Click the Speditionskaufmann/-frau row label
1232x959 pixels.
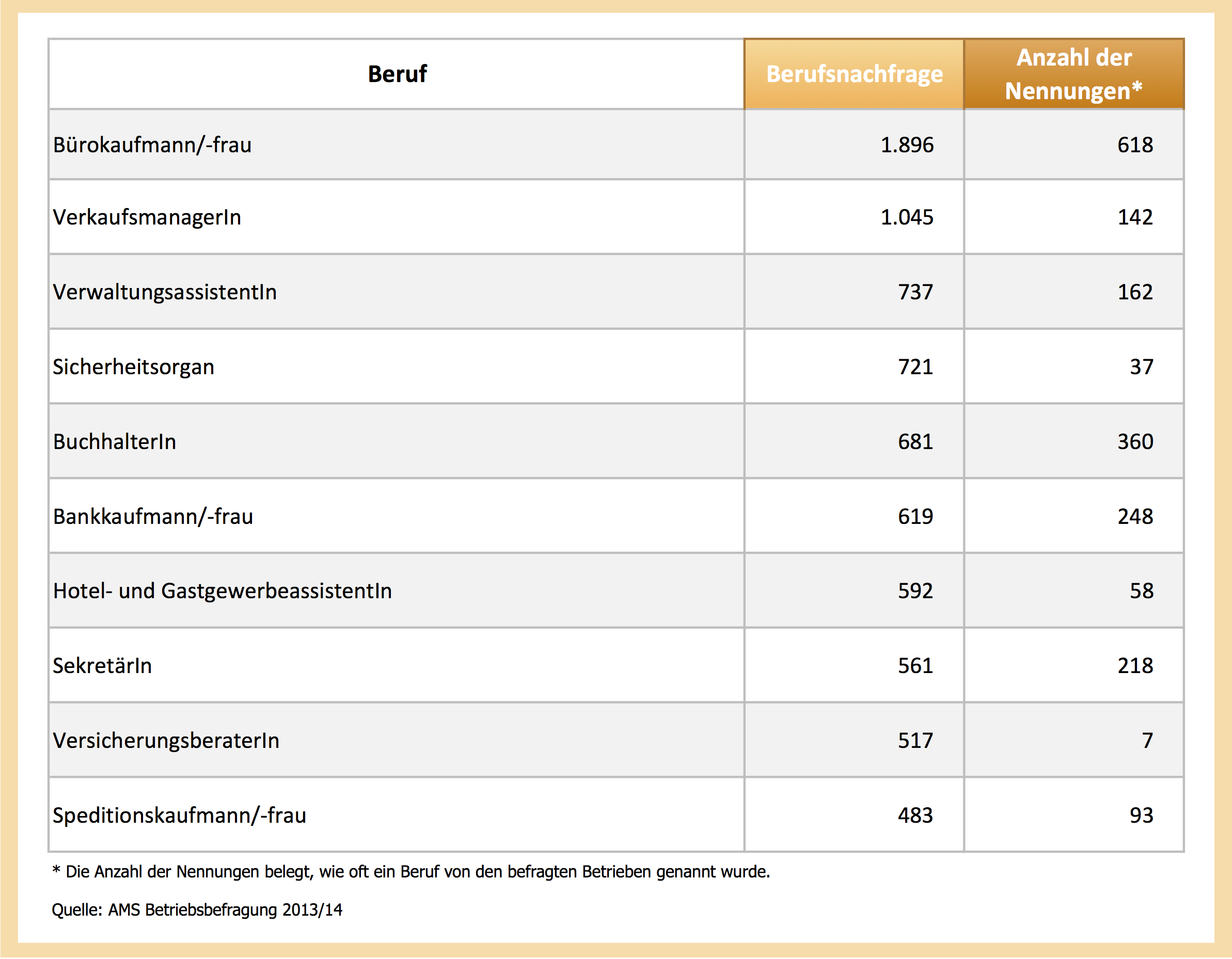tap(179, 815)
